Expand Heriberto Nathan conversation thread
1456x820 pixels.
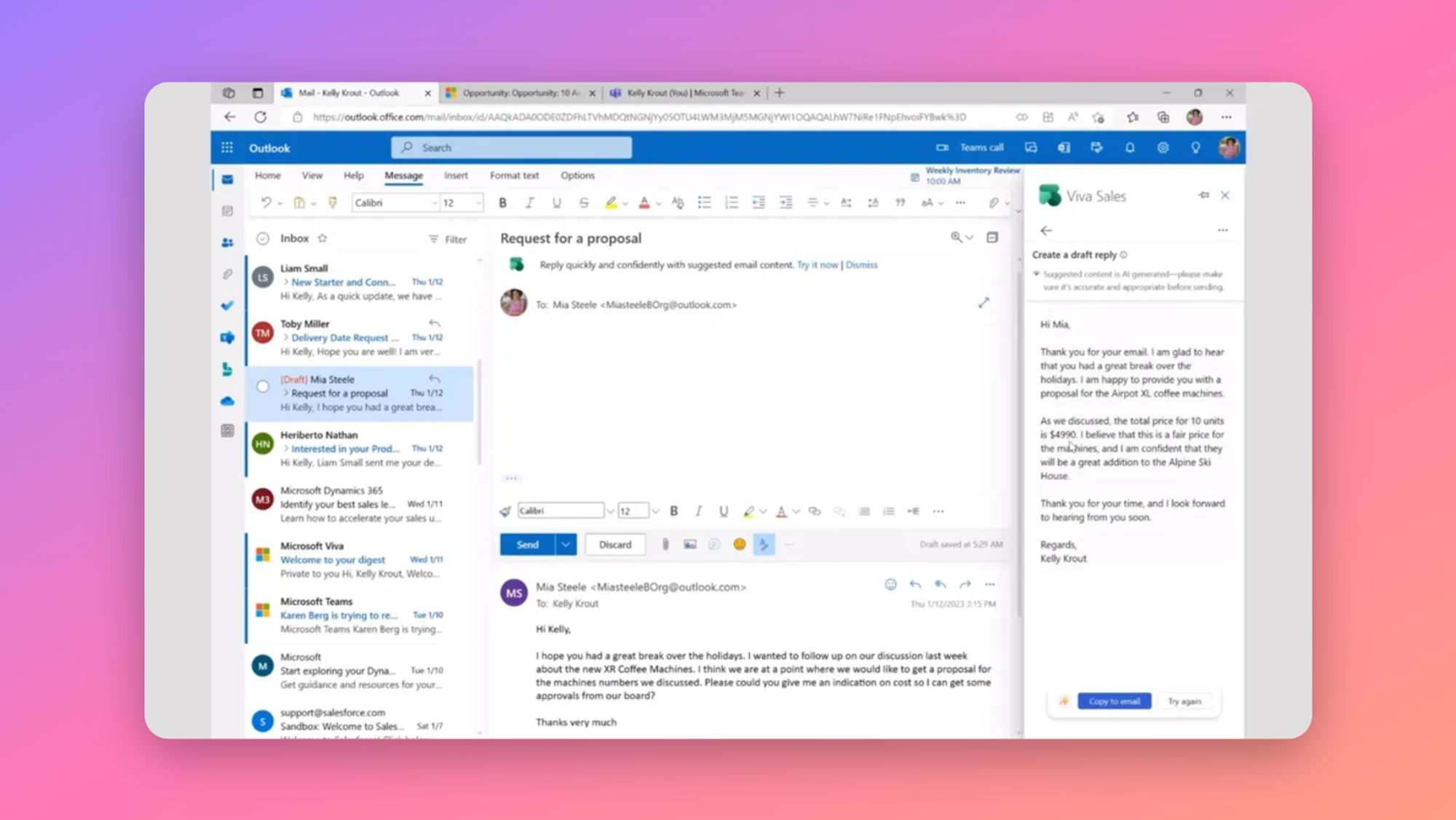tap(286, 449)
